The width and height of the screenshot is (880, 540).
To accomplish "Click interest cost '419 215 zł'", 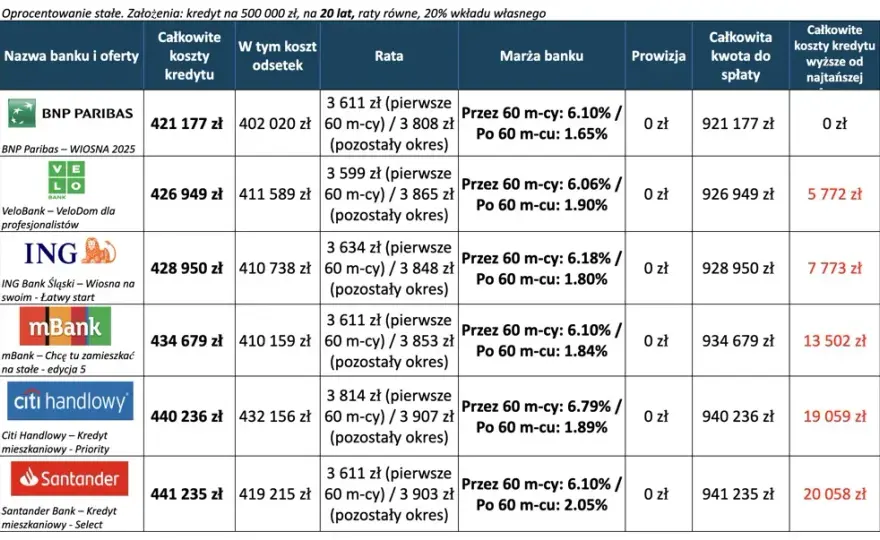I will pyautogui.click(x=275, y=494).
